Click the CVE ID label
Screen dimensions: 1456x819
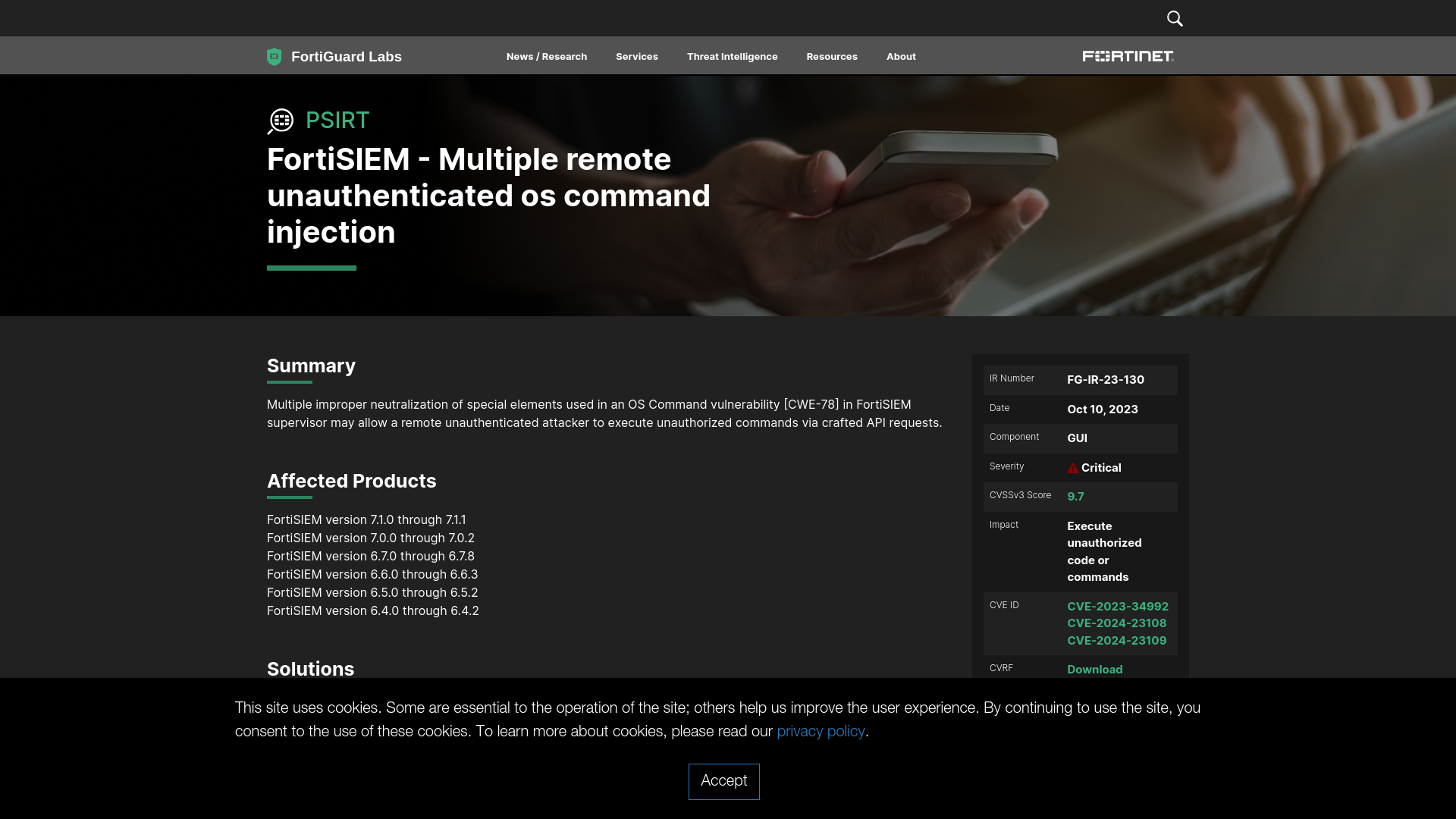click(1004, 605)
